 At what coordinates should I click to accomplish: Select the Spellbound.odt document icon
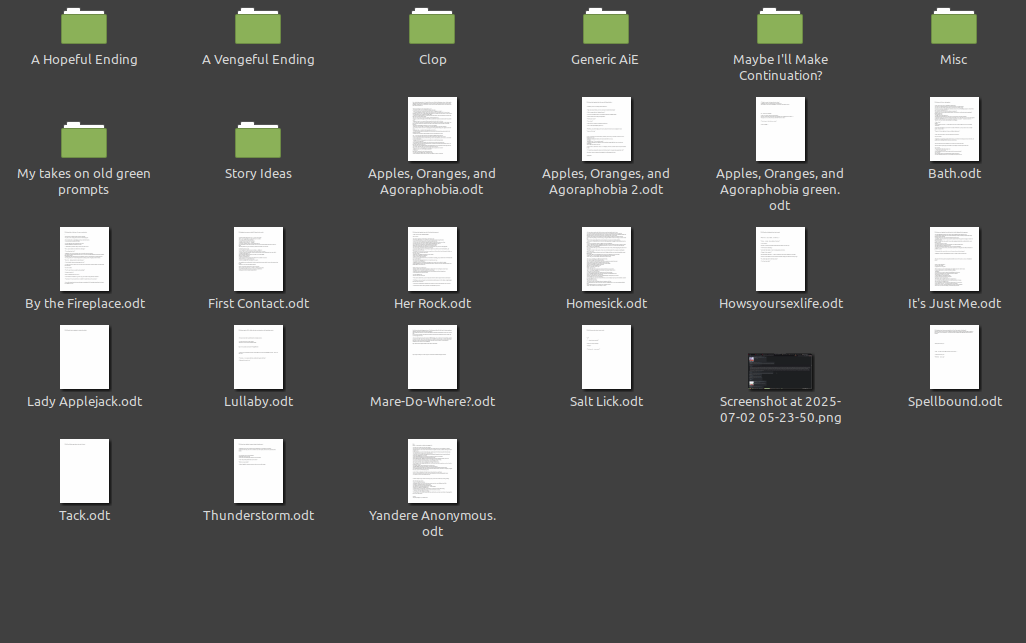tap(955, 357)
